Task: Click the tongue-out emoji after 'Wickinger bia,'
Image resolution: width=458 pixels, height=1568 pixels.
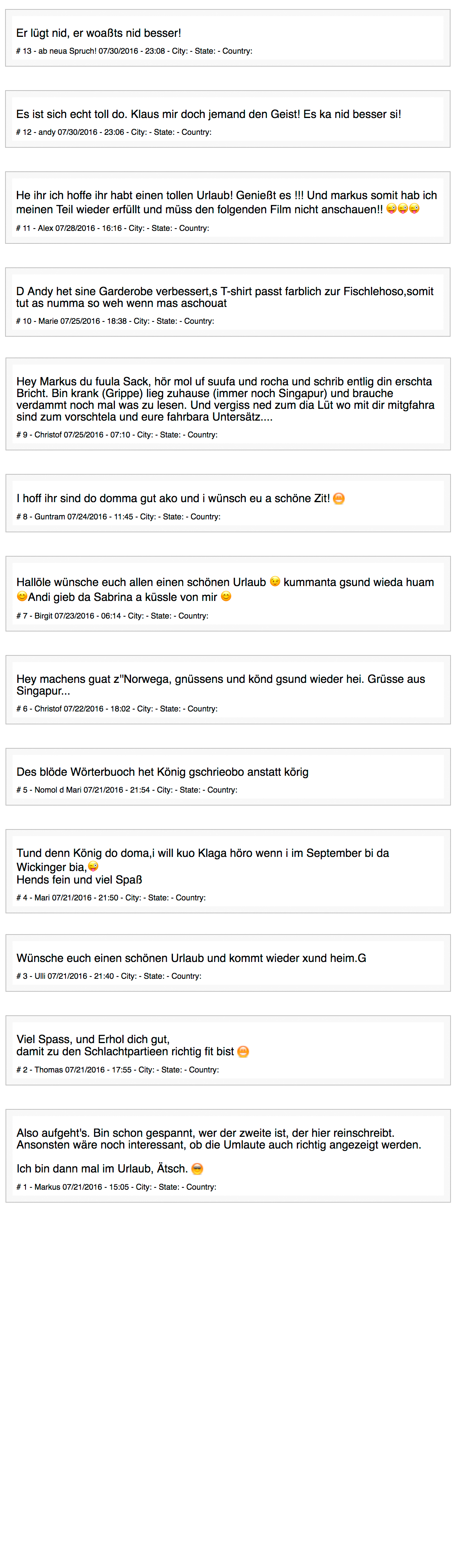Action: [93, 866]
